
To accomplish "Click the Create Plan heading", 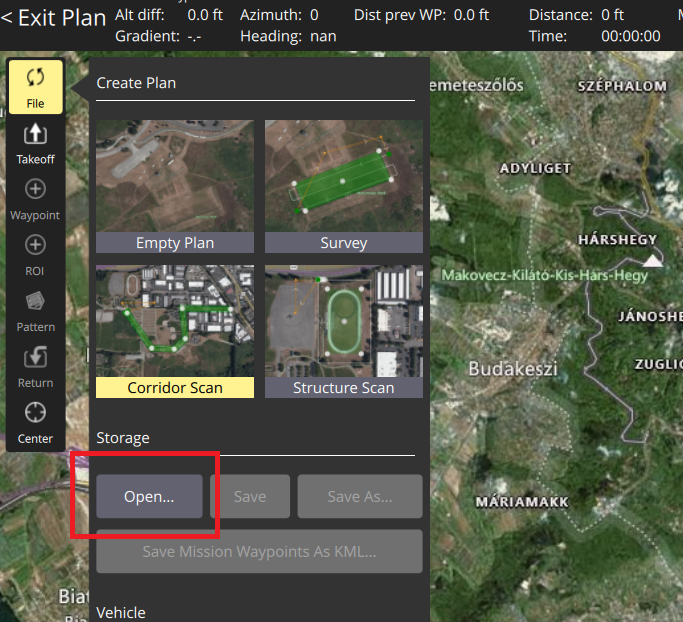I will tap(136, 83).
